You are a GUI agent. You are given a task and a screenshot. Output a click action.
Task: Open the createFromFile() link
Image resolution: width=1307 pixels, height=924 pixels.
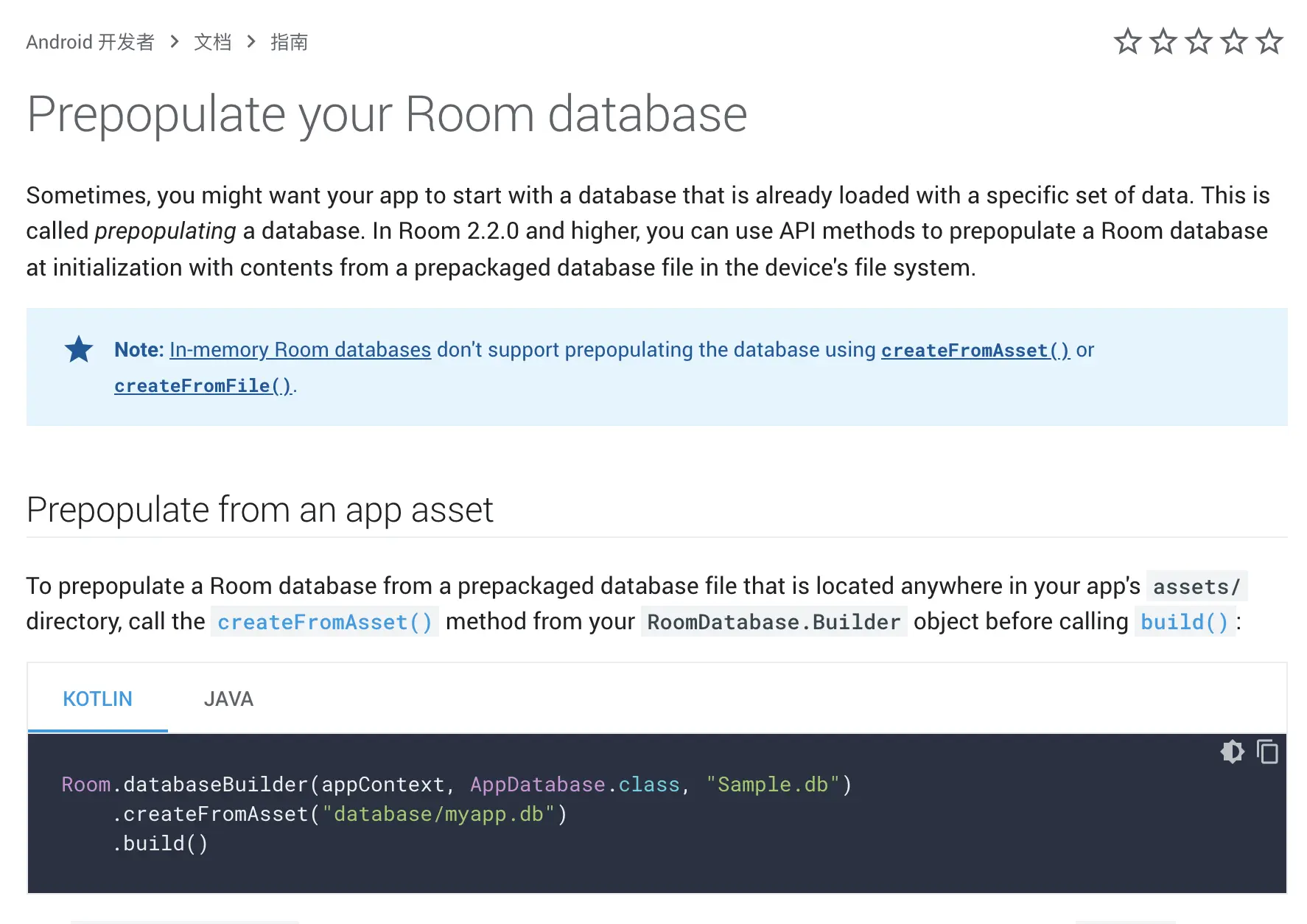point(203,386)
